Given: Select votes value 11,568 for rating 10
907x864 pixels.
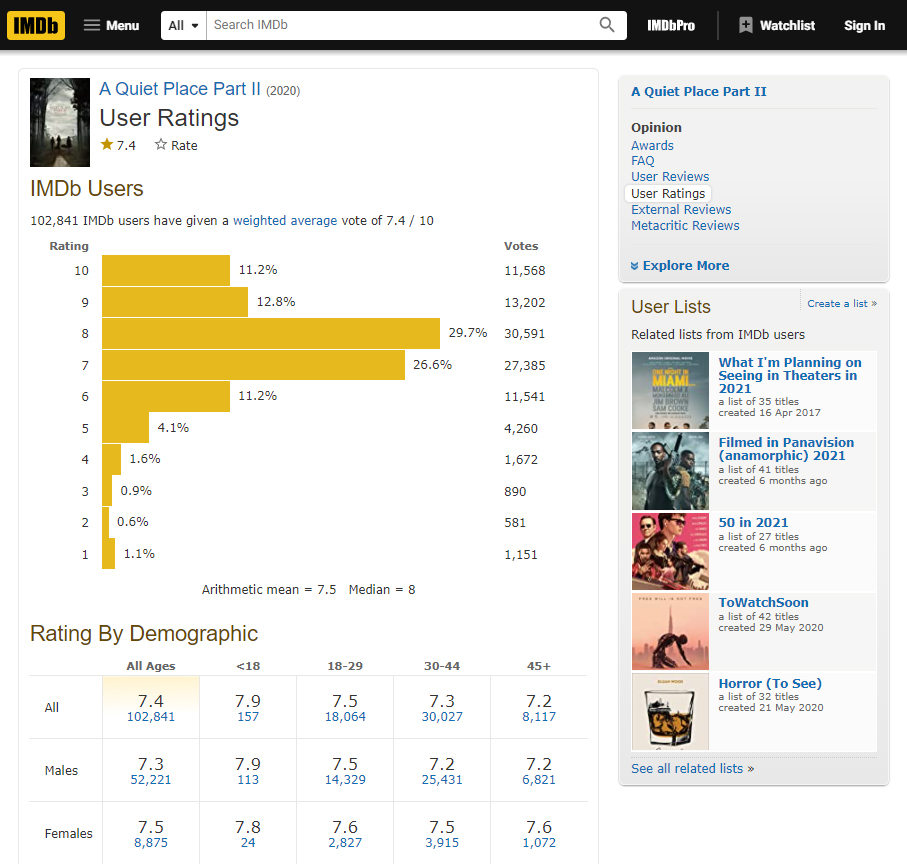Looking at the screenshot, I should coord(525,271).
